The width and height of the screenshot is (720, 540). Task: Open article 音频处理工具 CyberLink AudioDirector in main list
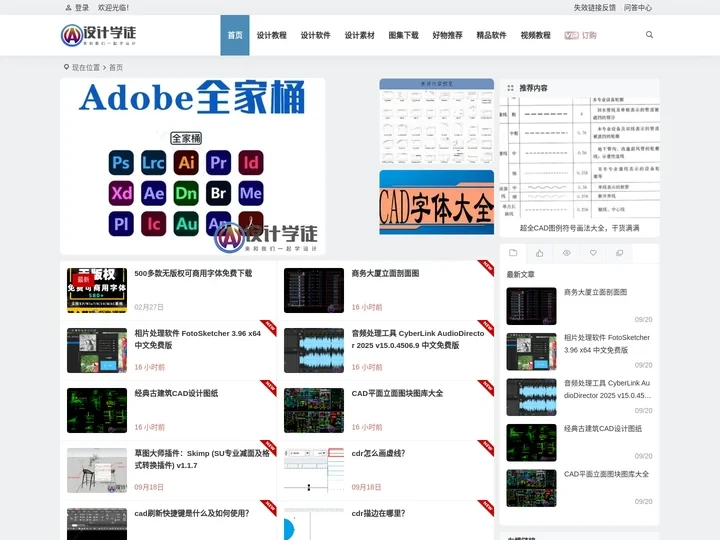[x=418, y=339]
